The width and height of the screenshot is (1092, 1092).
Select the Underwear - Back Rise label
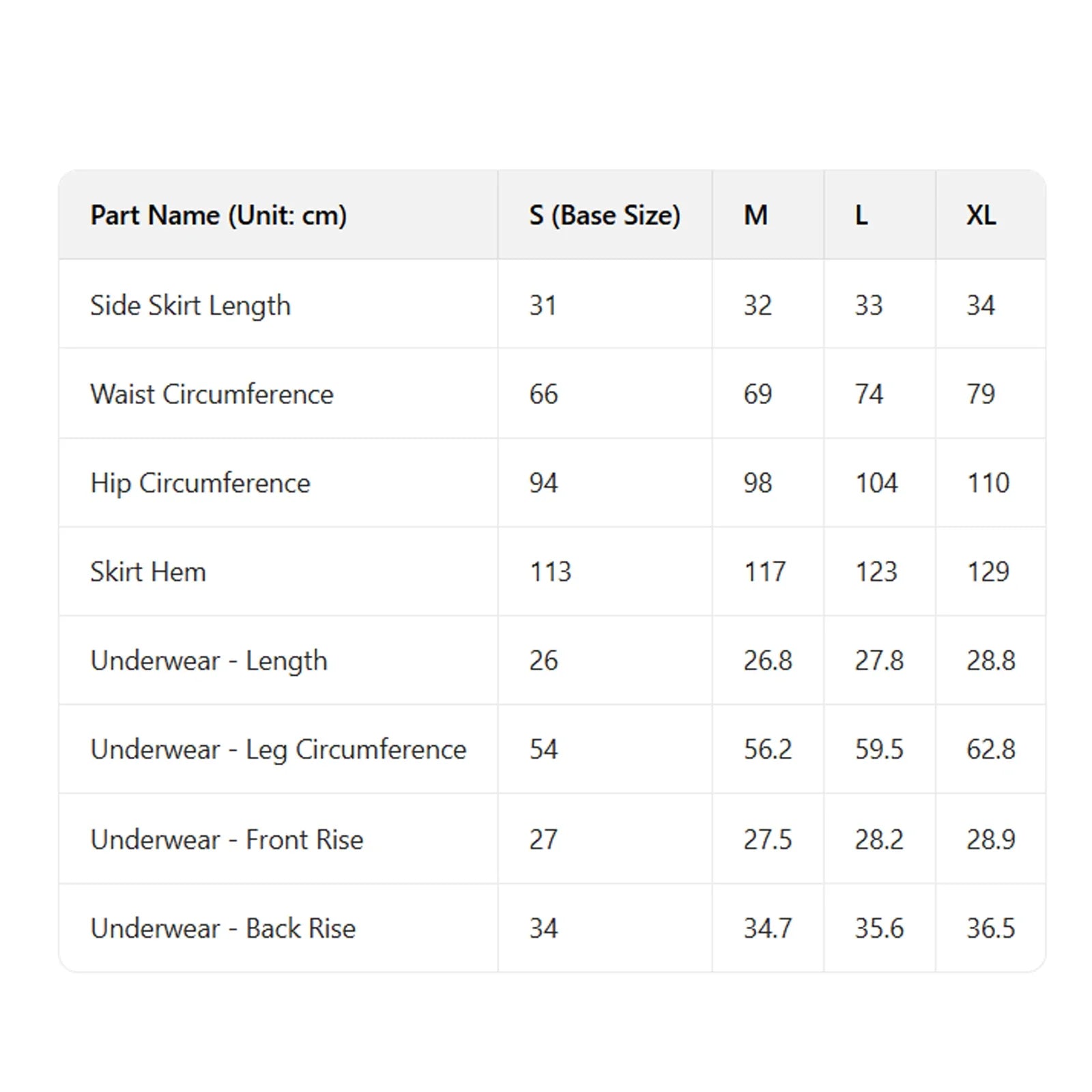coord(223,928)
